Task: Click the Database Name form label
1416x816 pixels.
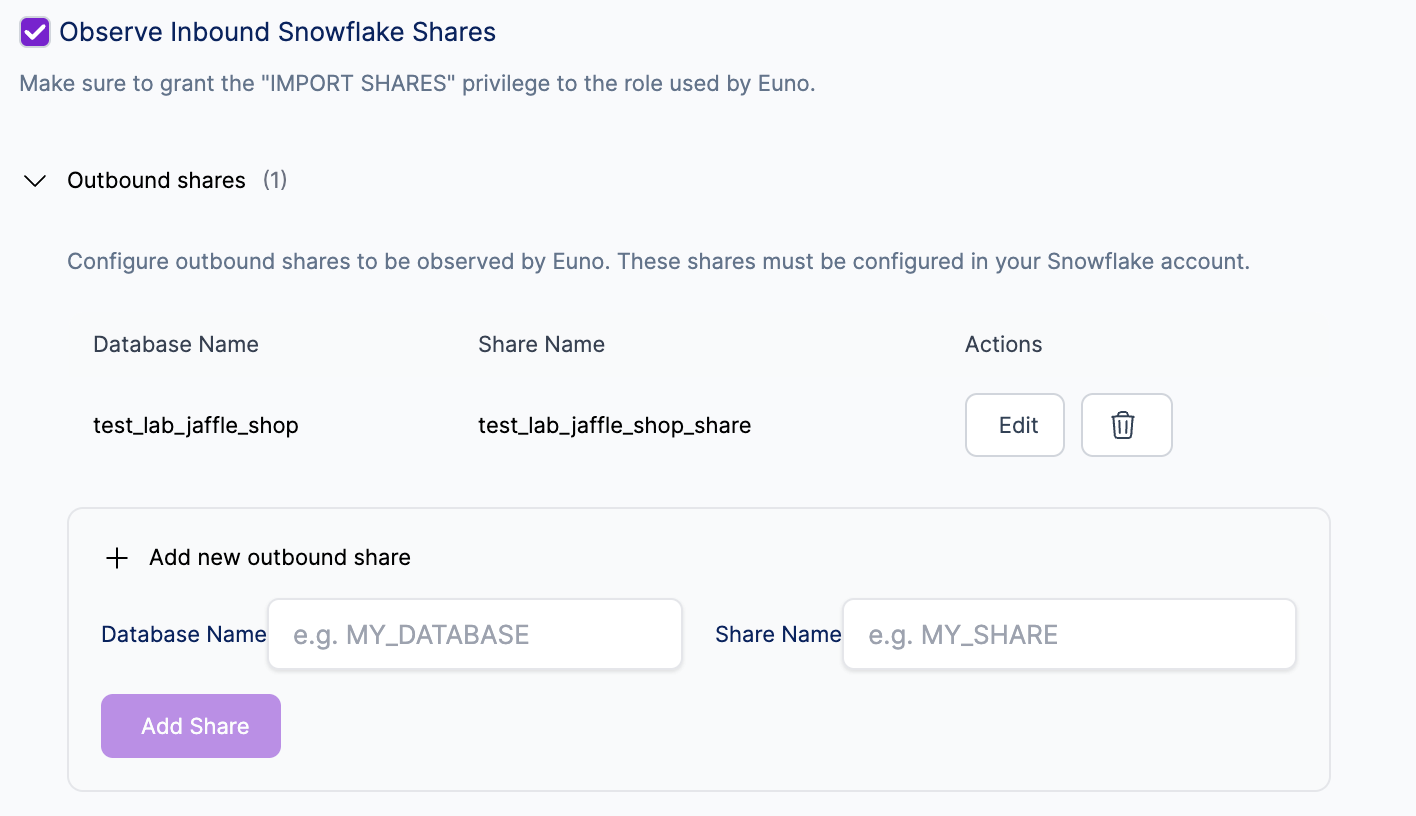Action: click(x=184, y=635)
